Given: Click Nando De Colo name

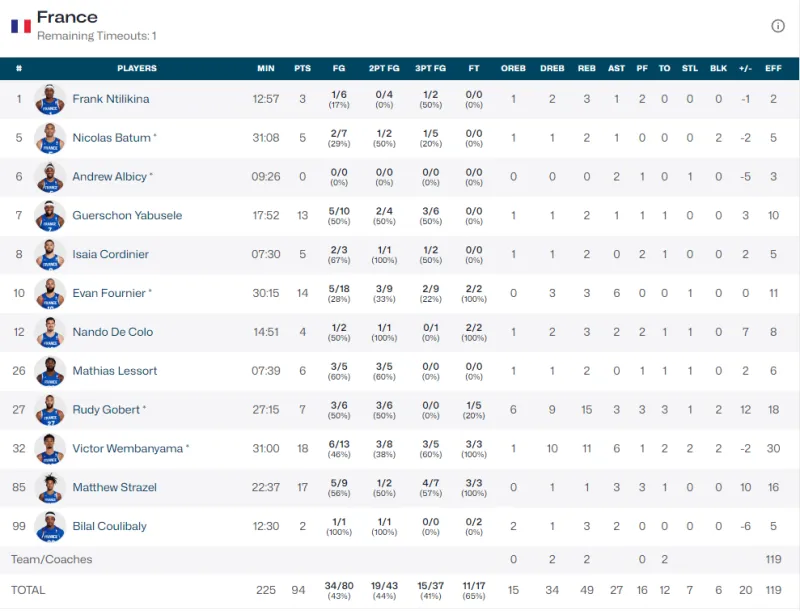Looking at the screenshot, I should [112, 332].
